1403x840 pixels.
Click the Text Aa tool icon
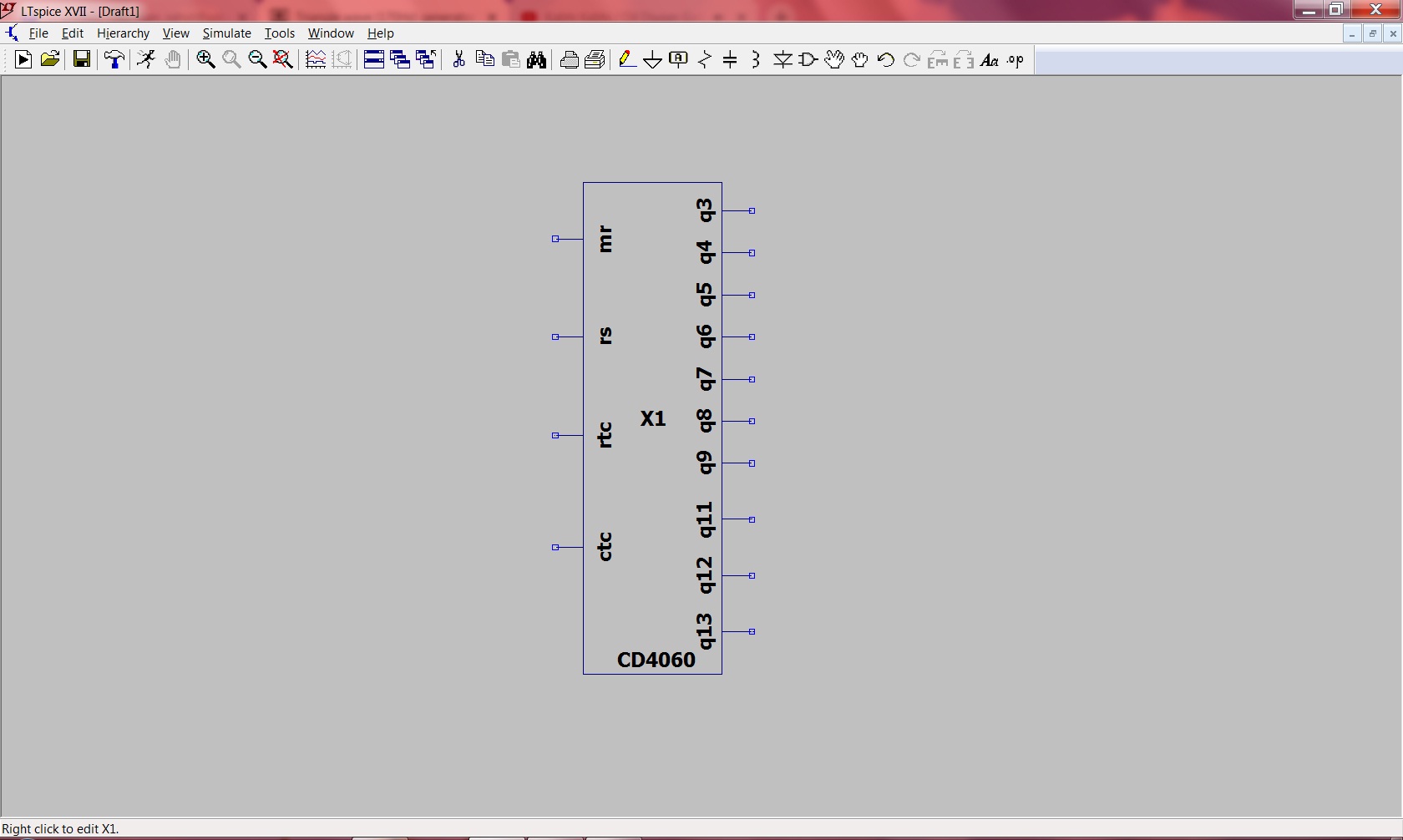click(x=990, y=59)
